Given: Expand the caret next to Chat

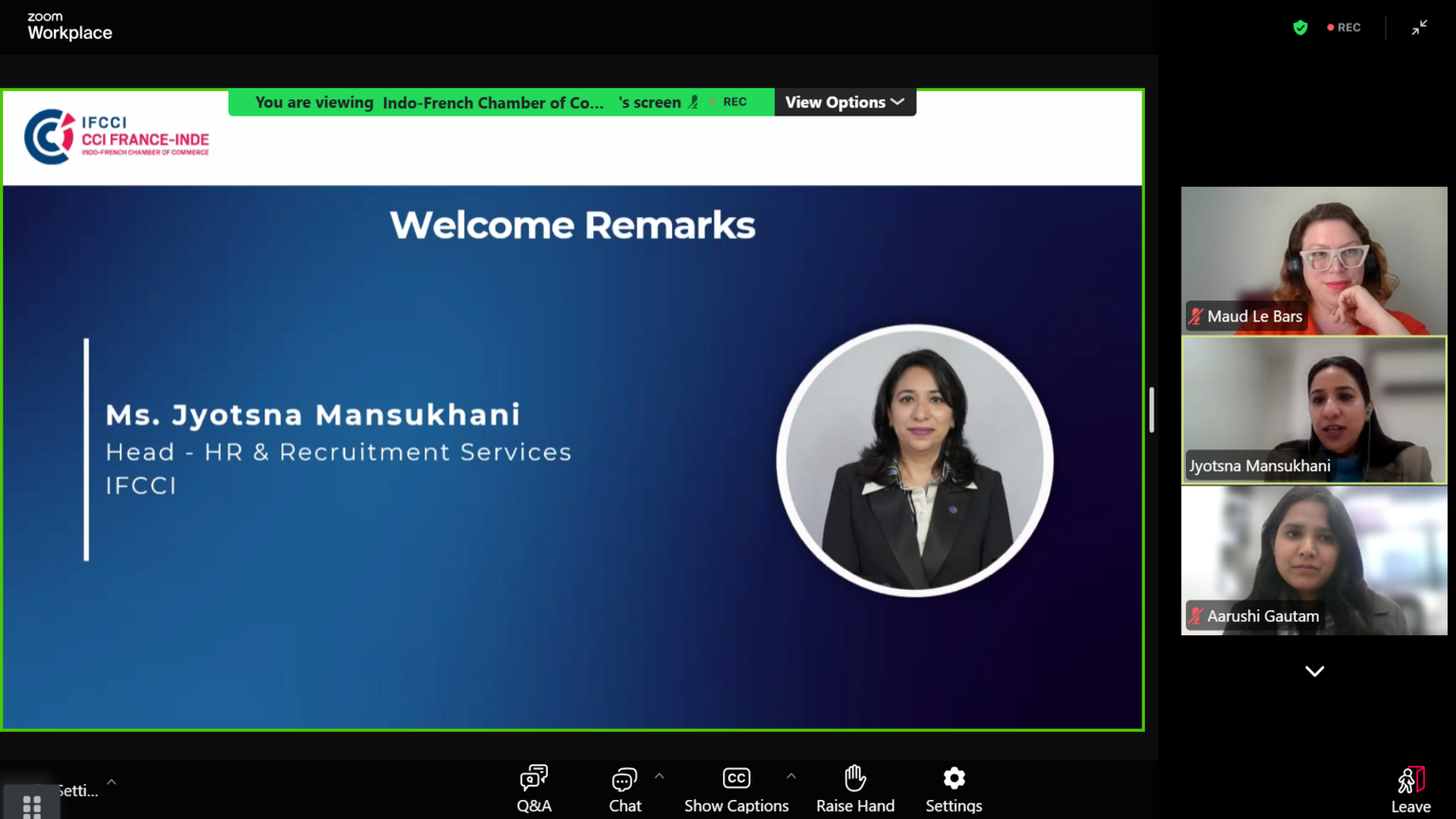Looking at the screenshot, I should (660, 776).
